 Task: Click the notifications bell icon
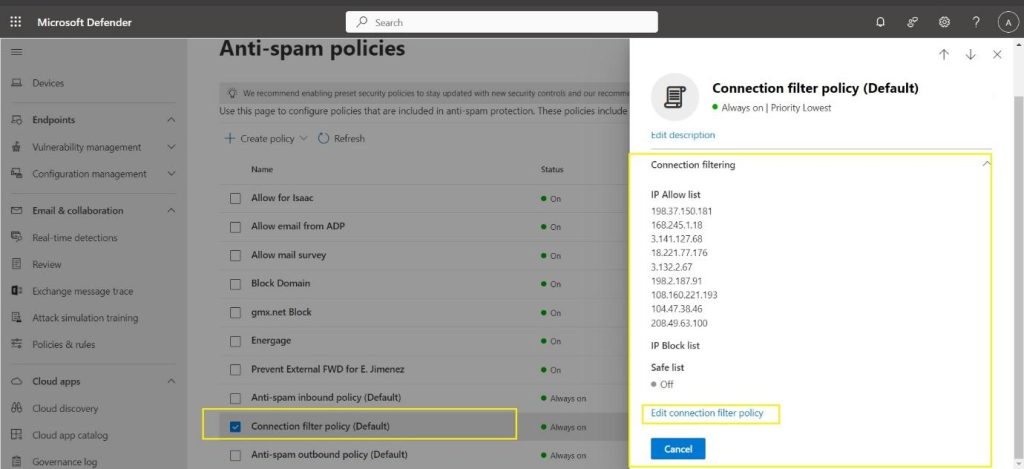[880, 22]
